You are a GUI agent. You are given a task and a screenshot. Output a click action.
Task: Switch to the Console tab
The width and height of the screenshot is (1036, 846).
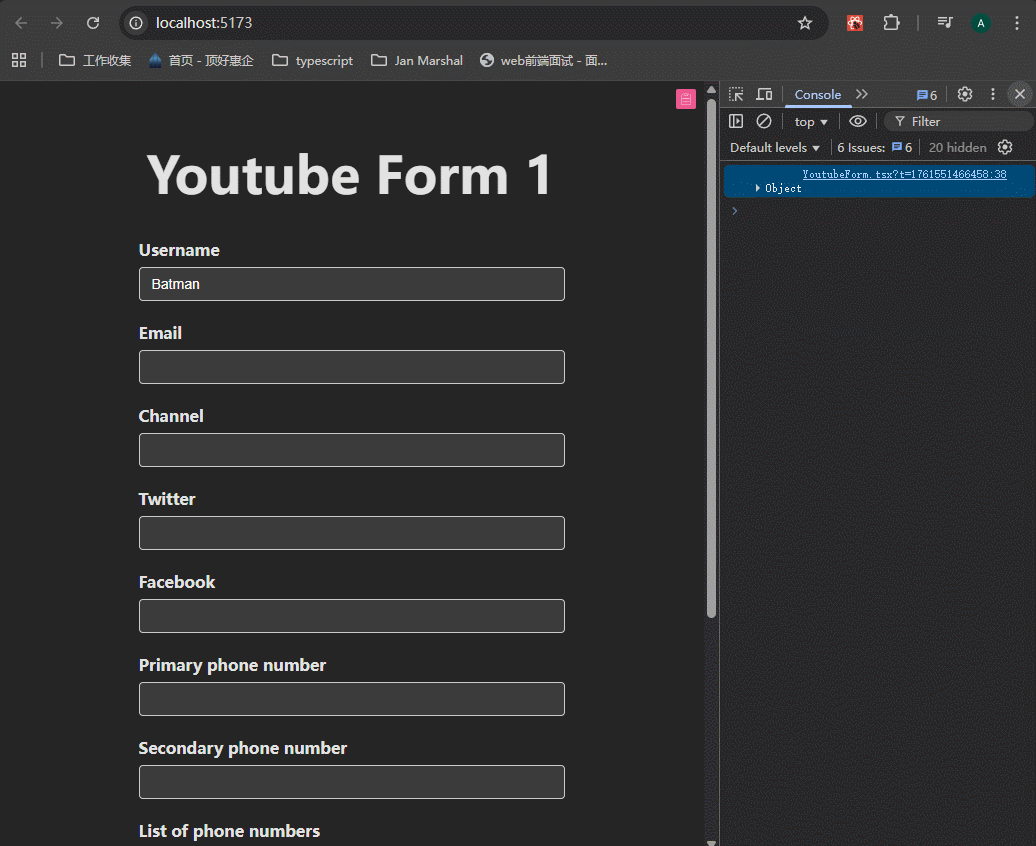[817, 94]
